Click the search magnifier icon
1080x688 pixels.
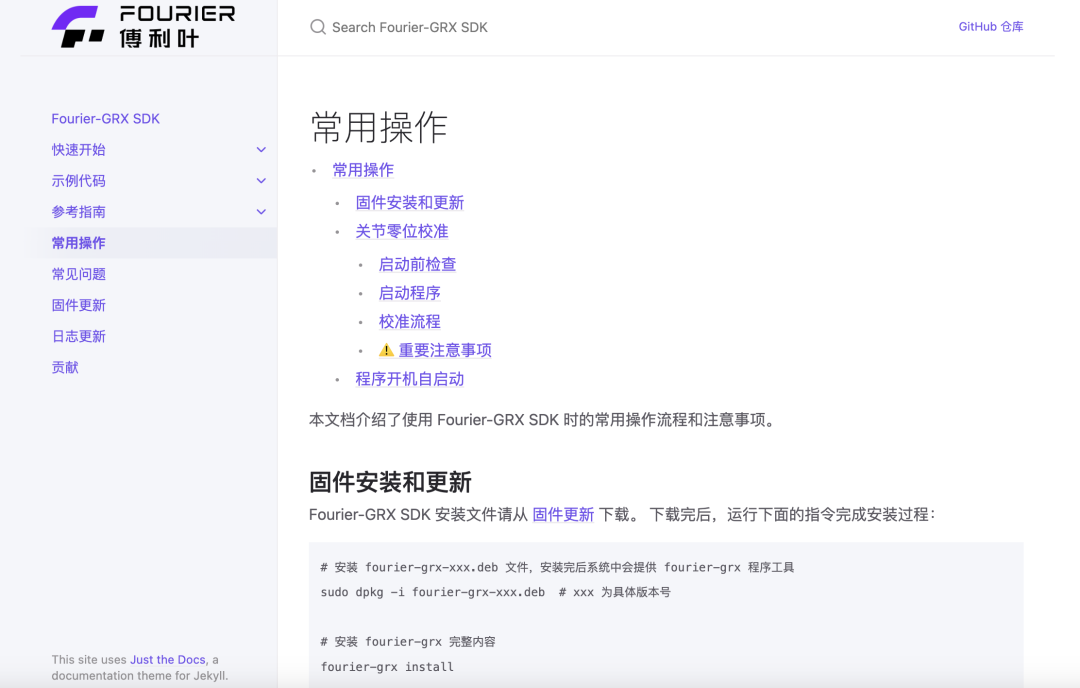318,27
